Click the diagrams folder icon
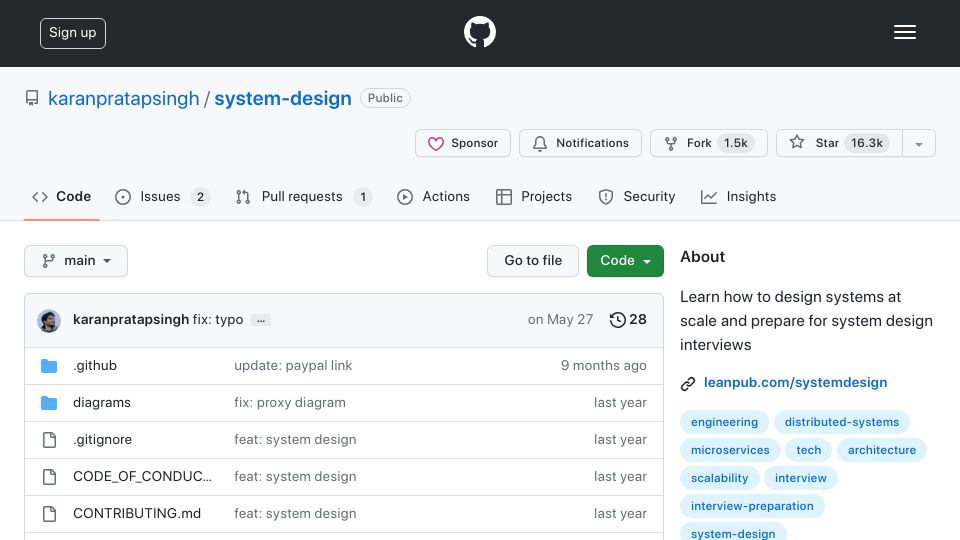The image size is (960, 540). [x=49, y=403]
